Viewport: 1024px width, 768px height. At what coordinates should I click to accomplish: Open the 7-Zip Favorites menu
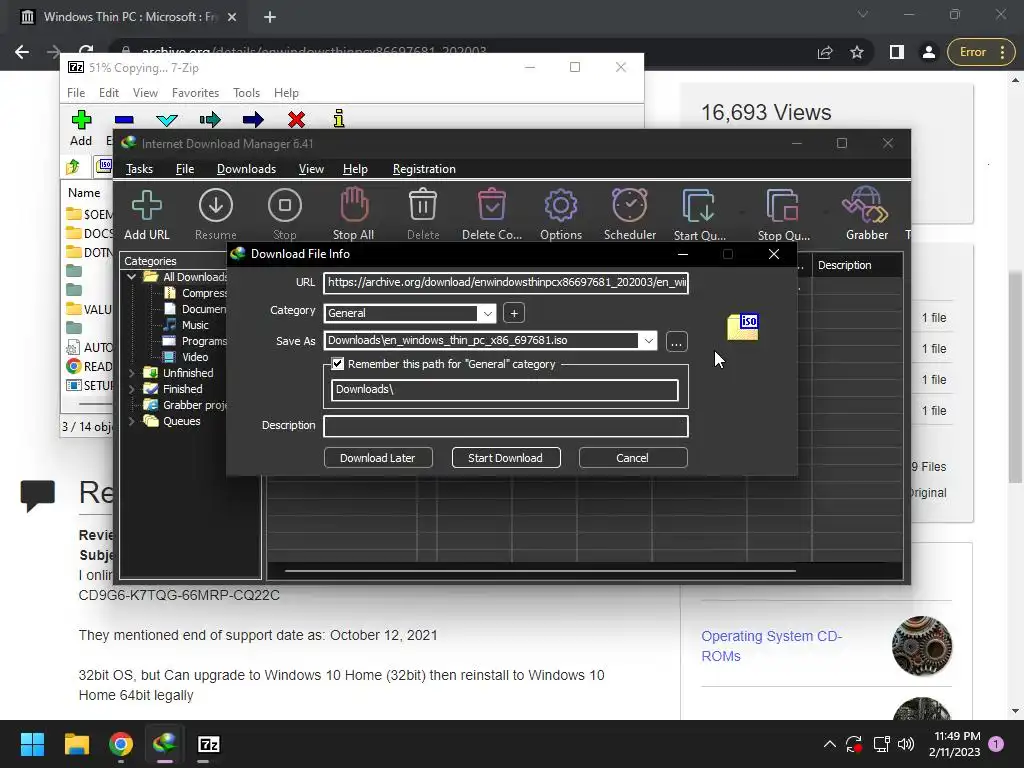point(195,93)
